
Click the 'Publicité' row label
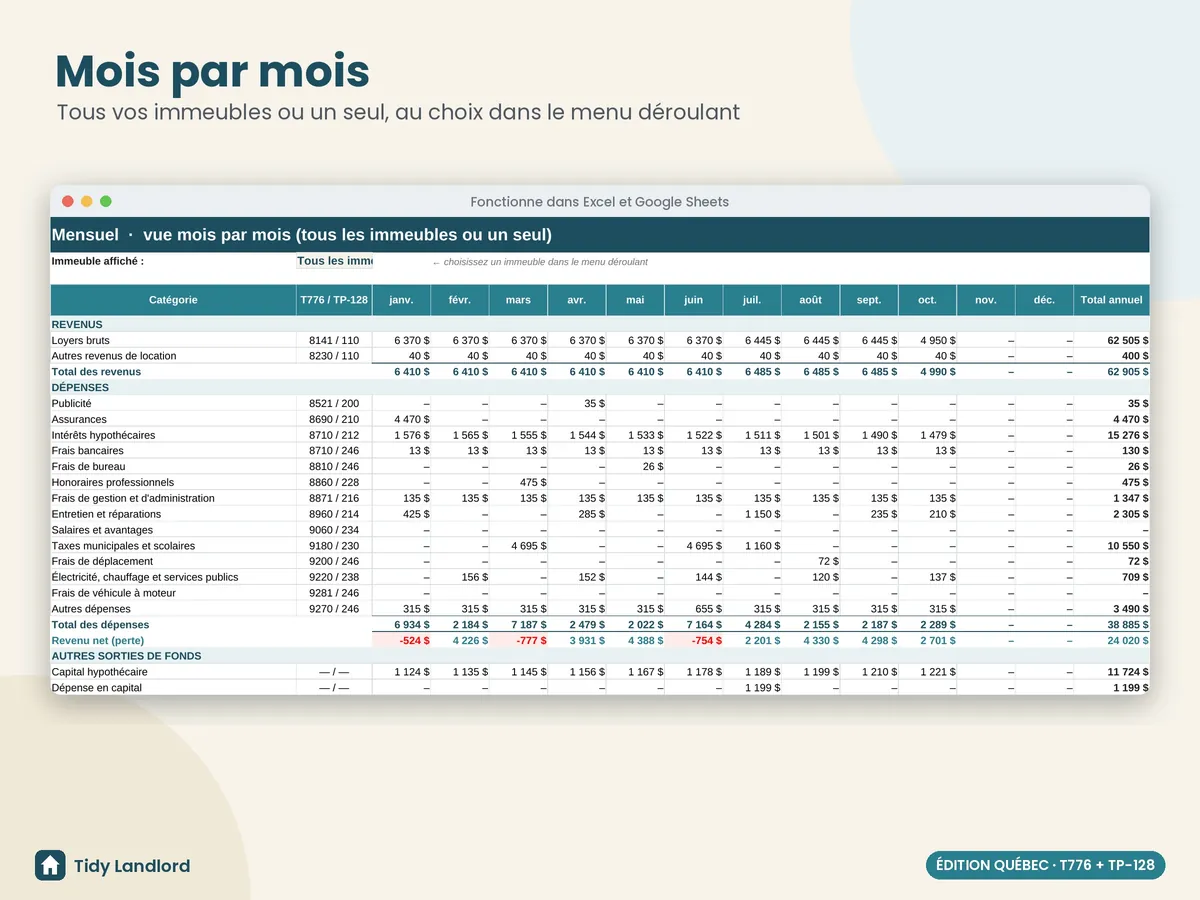(x=72, y=403)
